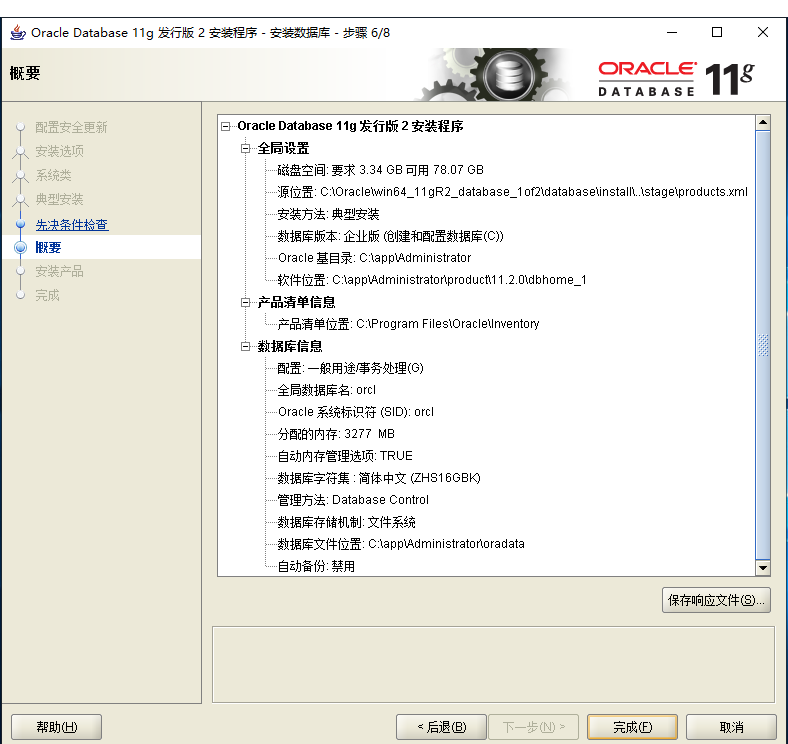Select the 数据库版本: 企业版 row
Image resolution: width=788 pixels, height=744 pixels.
[x=390, y=236]
